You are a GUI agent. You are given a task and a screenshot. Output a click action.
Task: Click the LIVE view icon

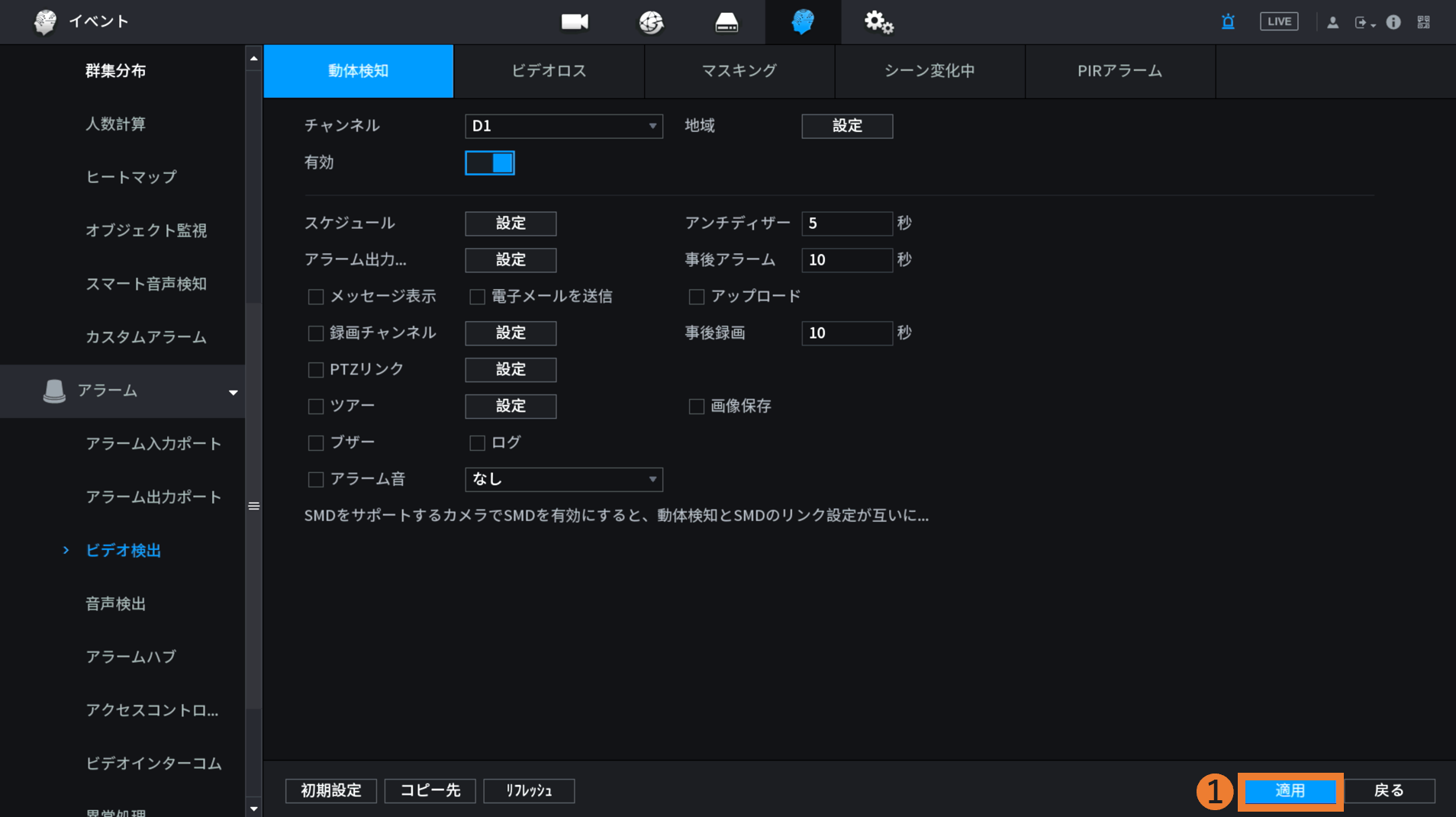(x=1278, y=22)
